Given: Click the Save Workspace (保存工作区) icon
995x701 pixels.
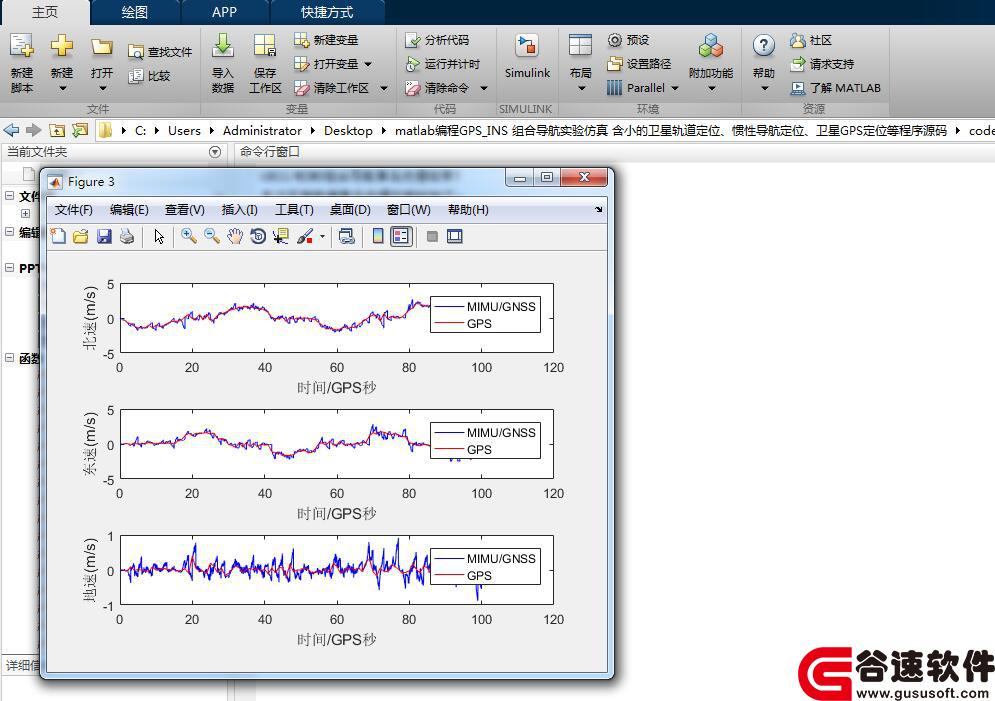Looking at the screenshot, I should (265, 47).
